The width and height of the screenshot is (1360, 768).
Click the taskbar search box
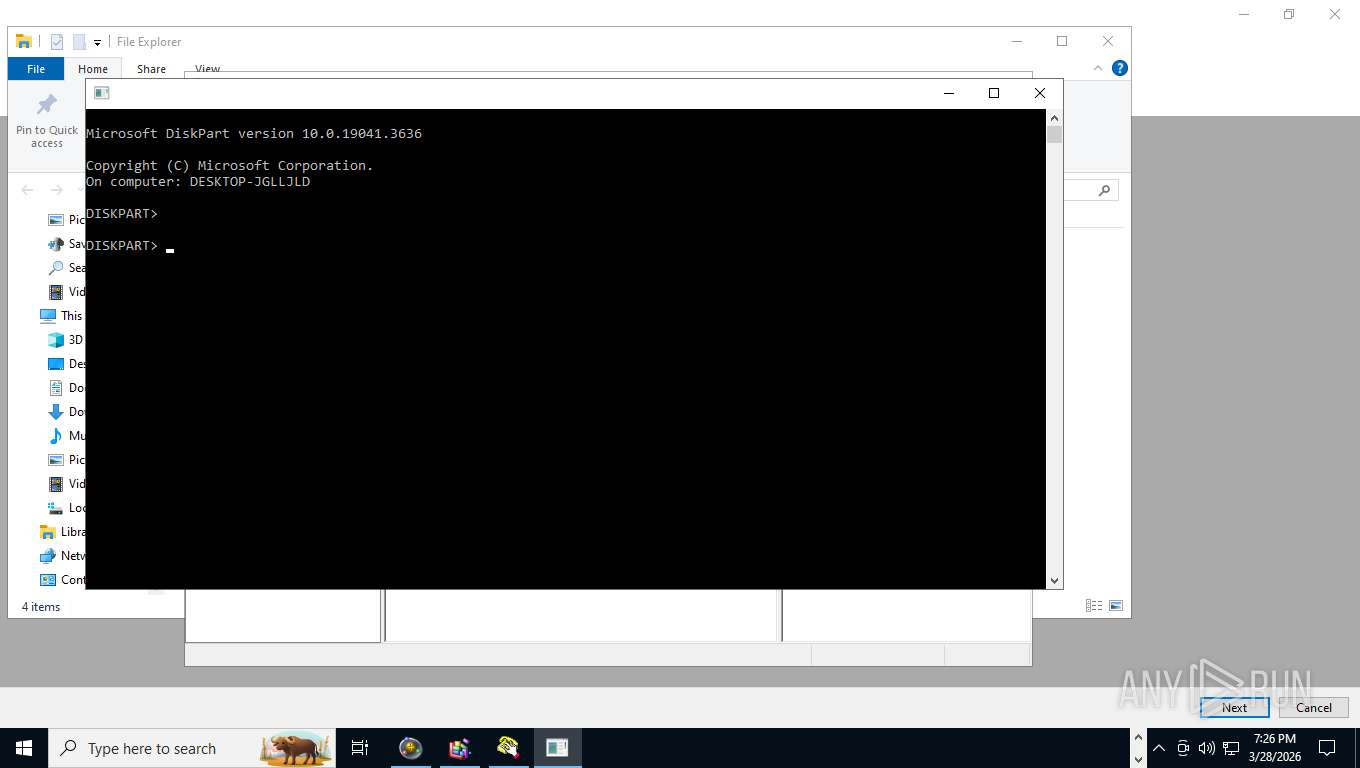192,748
